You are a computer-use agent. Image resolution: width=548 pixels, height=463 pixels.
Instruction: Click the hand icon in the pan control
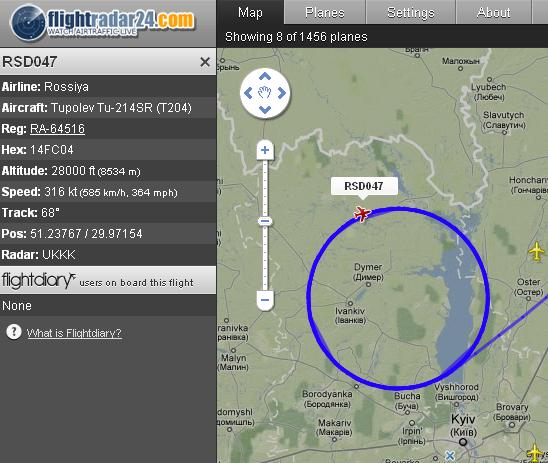coord(265,93)
